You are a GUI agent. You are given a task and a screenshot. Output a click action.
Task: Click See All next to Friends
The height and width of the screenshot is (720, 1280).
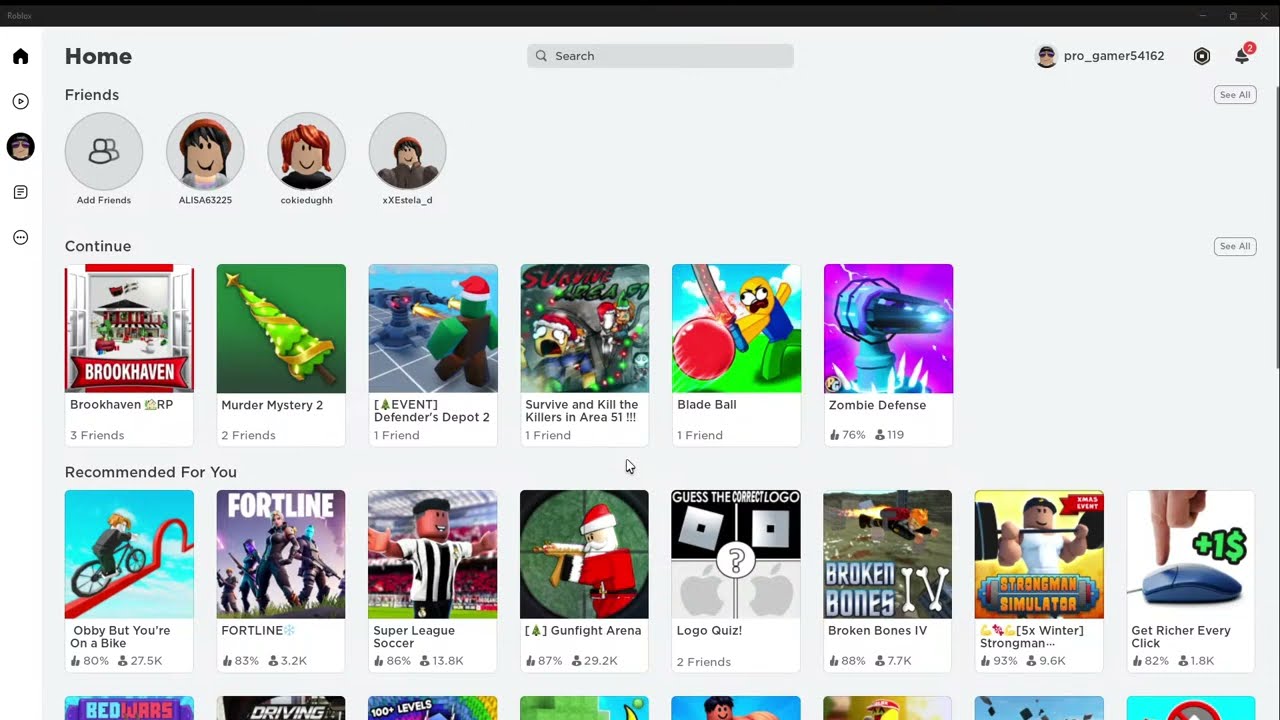1234,95
